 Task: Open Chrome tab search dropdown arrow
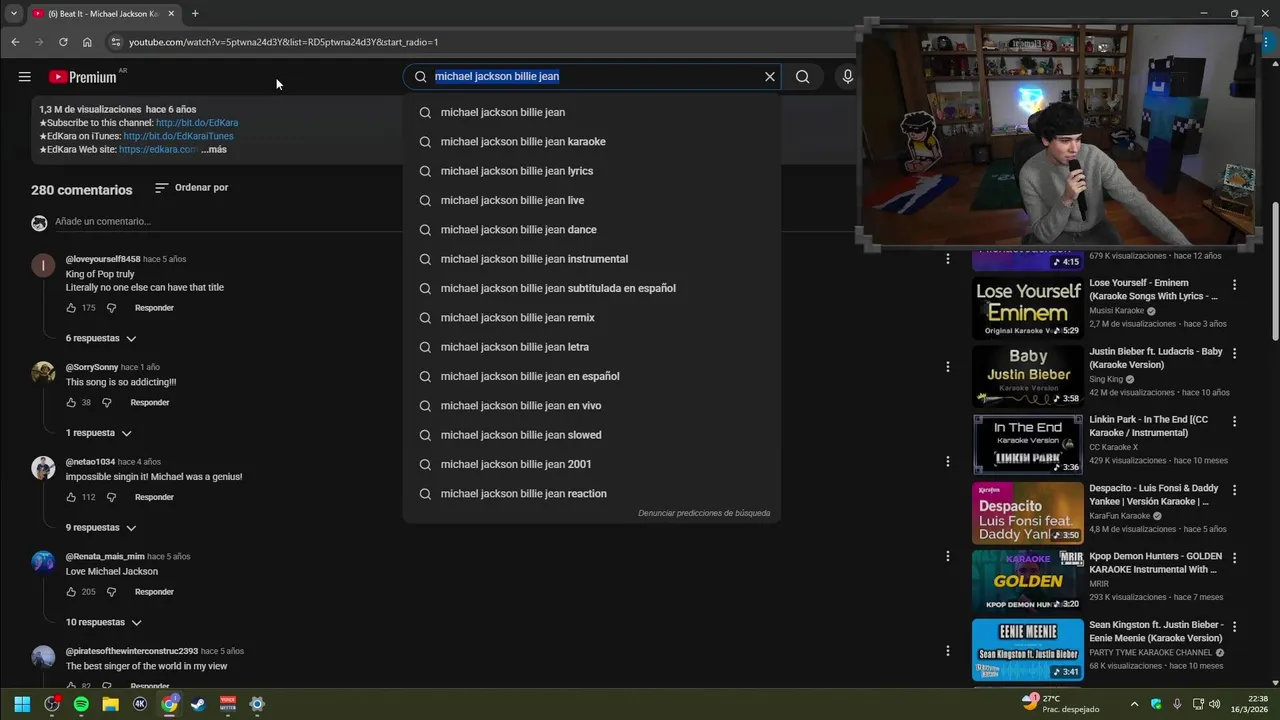(13, 13)
